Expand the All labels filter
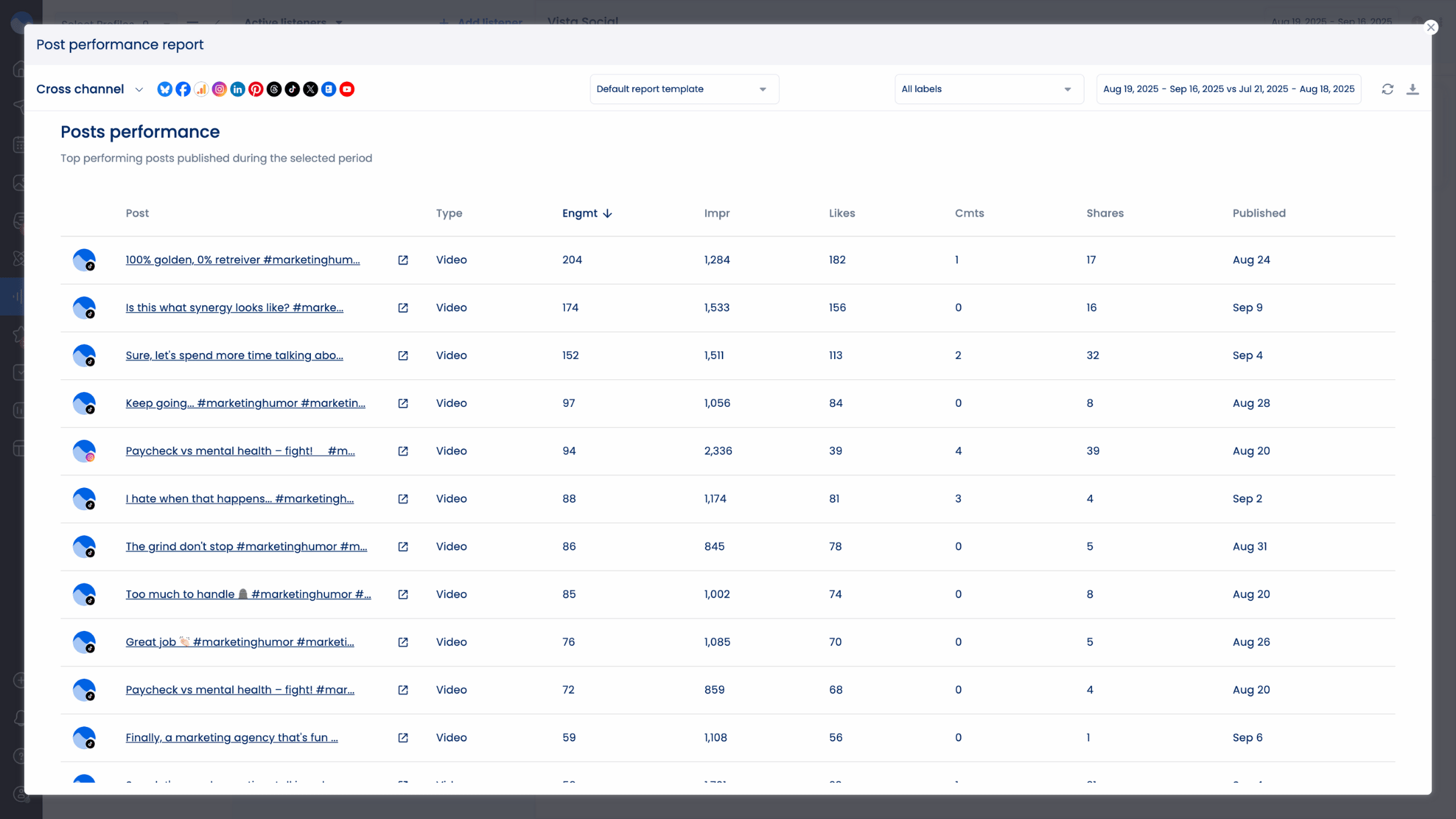Screen dimensions: 1456x819 point(988,89)
